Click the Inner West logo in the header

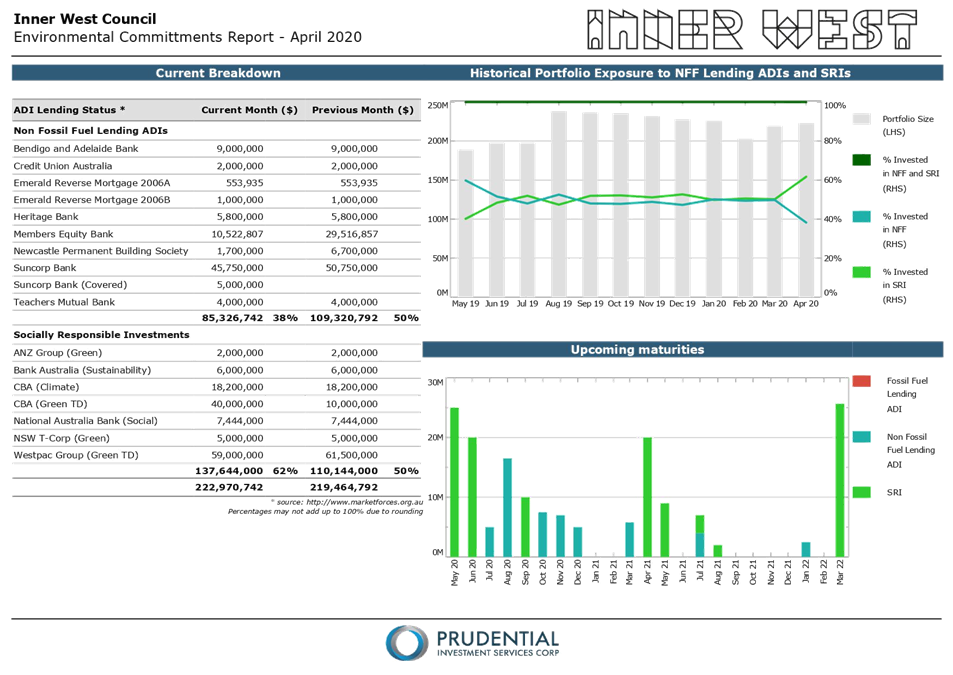point(752,29)
